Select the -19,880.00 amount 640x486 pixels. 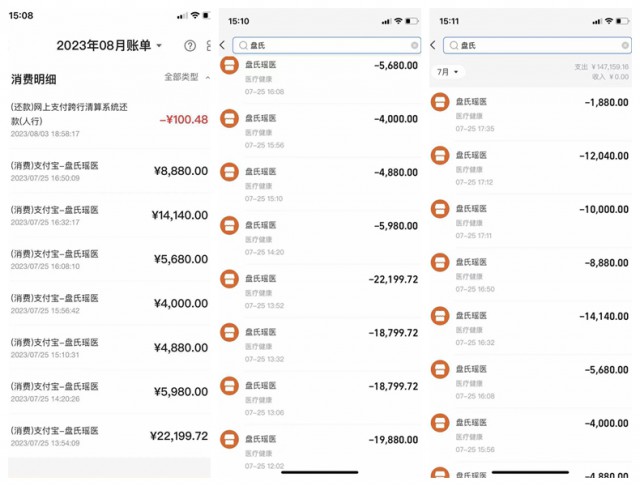(x=393, y=439)
